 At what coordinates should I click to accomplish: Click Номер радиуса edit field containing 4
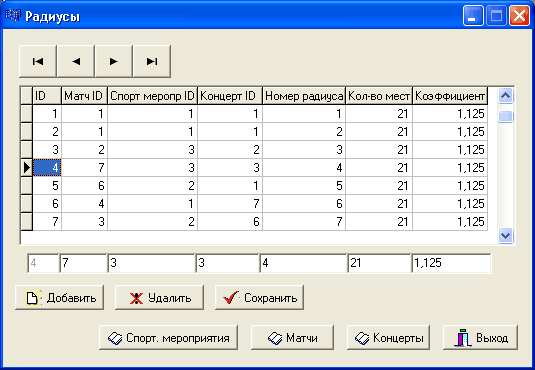coord(303,263)
